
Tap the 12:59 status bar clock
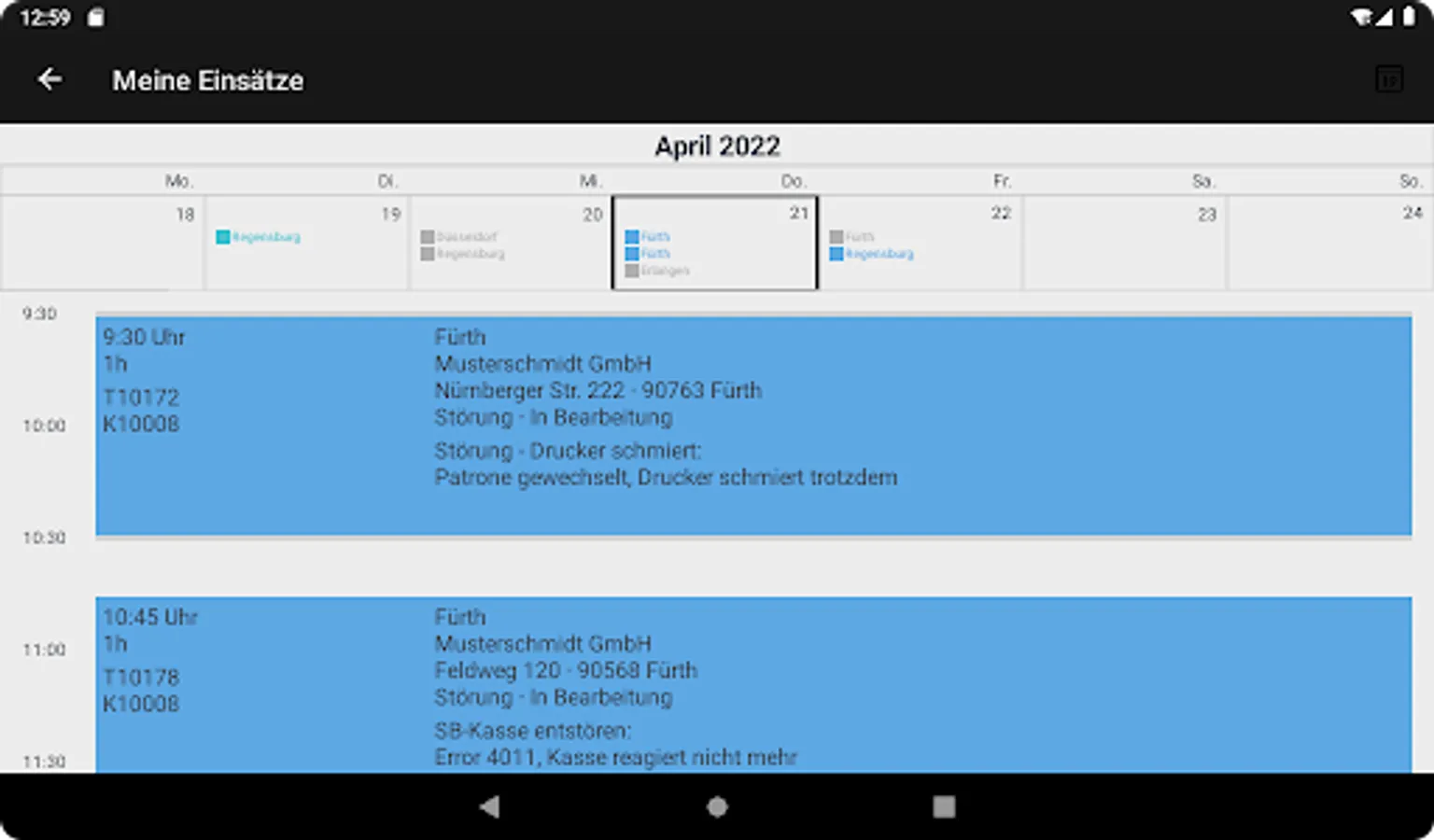click(x=45, y=18)
